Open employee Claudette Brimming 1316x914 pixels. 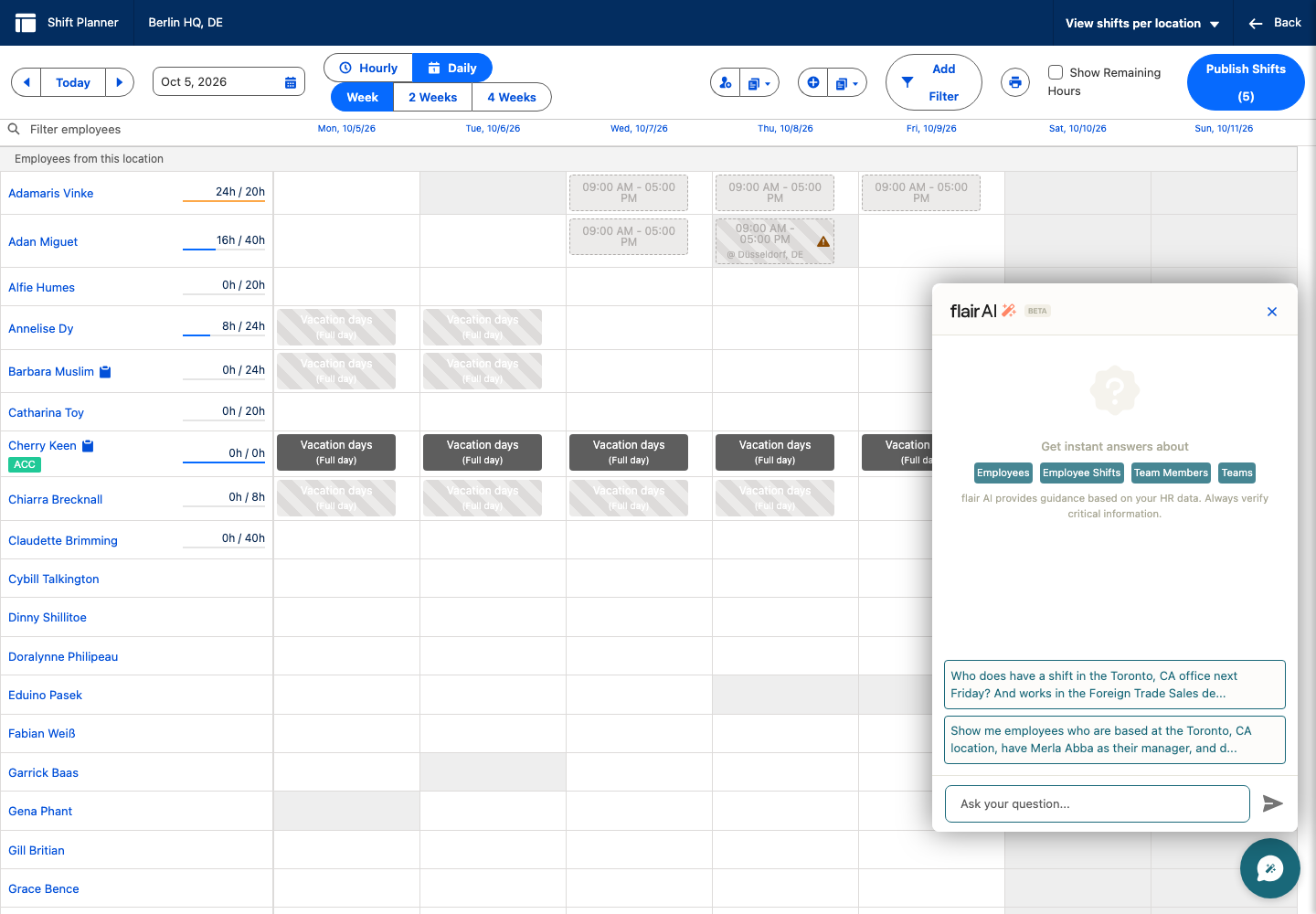tap(63, 540)
